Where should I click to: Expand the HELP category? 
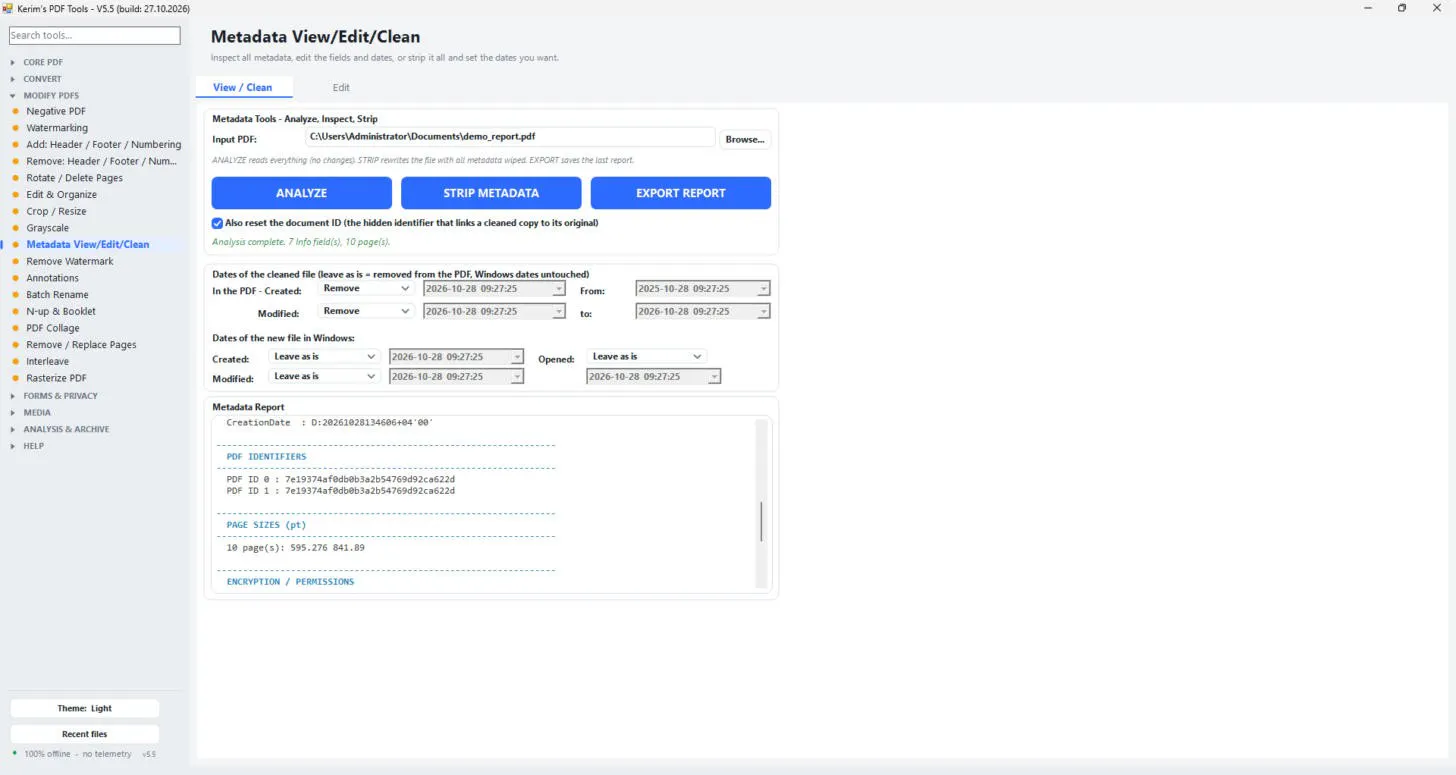pos(33,446)
